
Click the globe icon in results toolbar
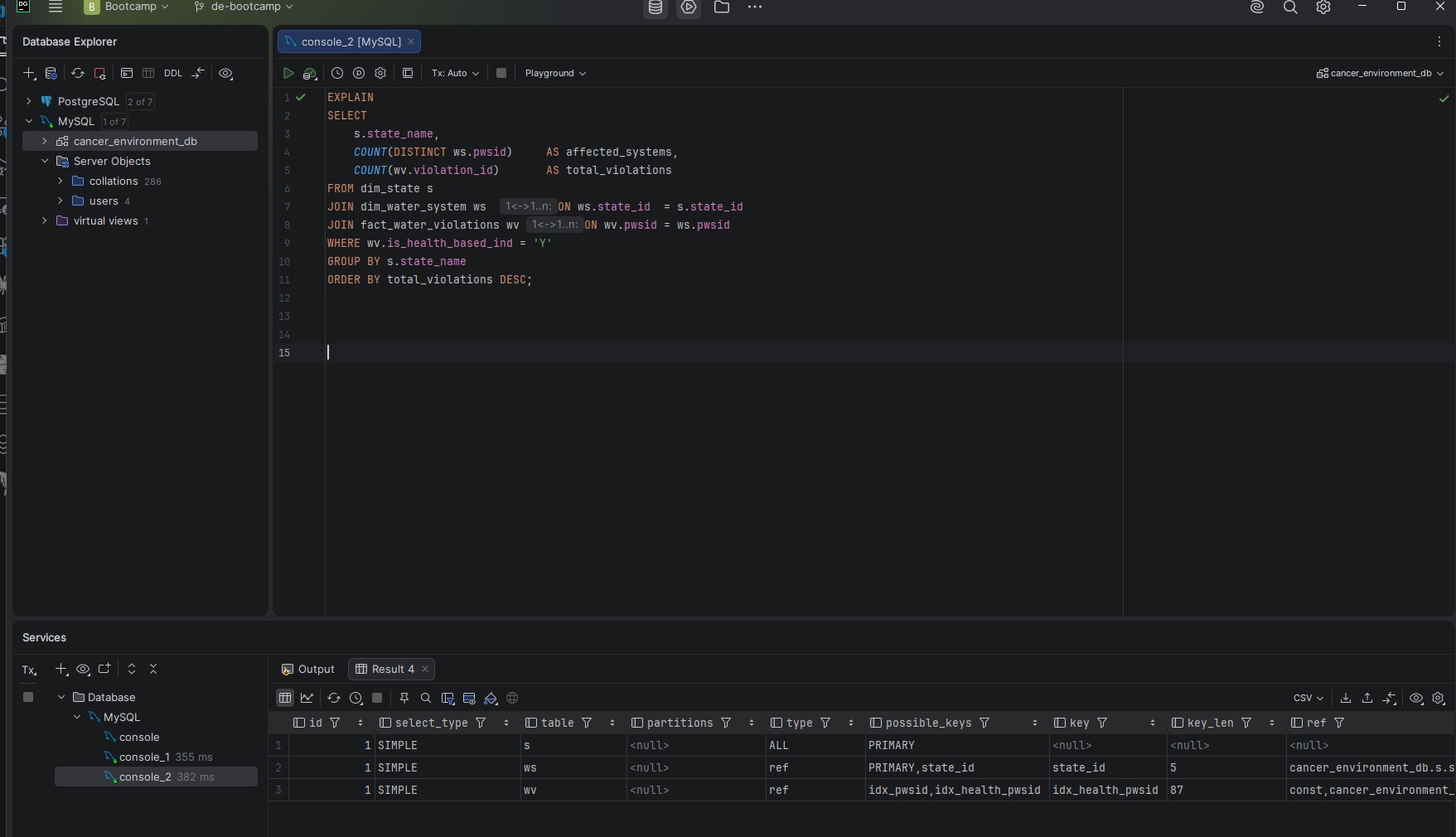pyautogui.click(x=512, y=698)
